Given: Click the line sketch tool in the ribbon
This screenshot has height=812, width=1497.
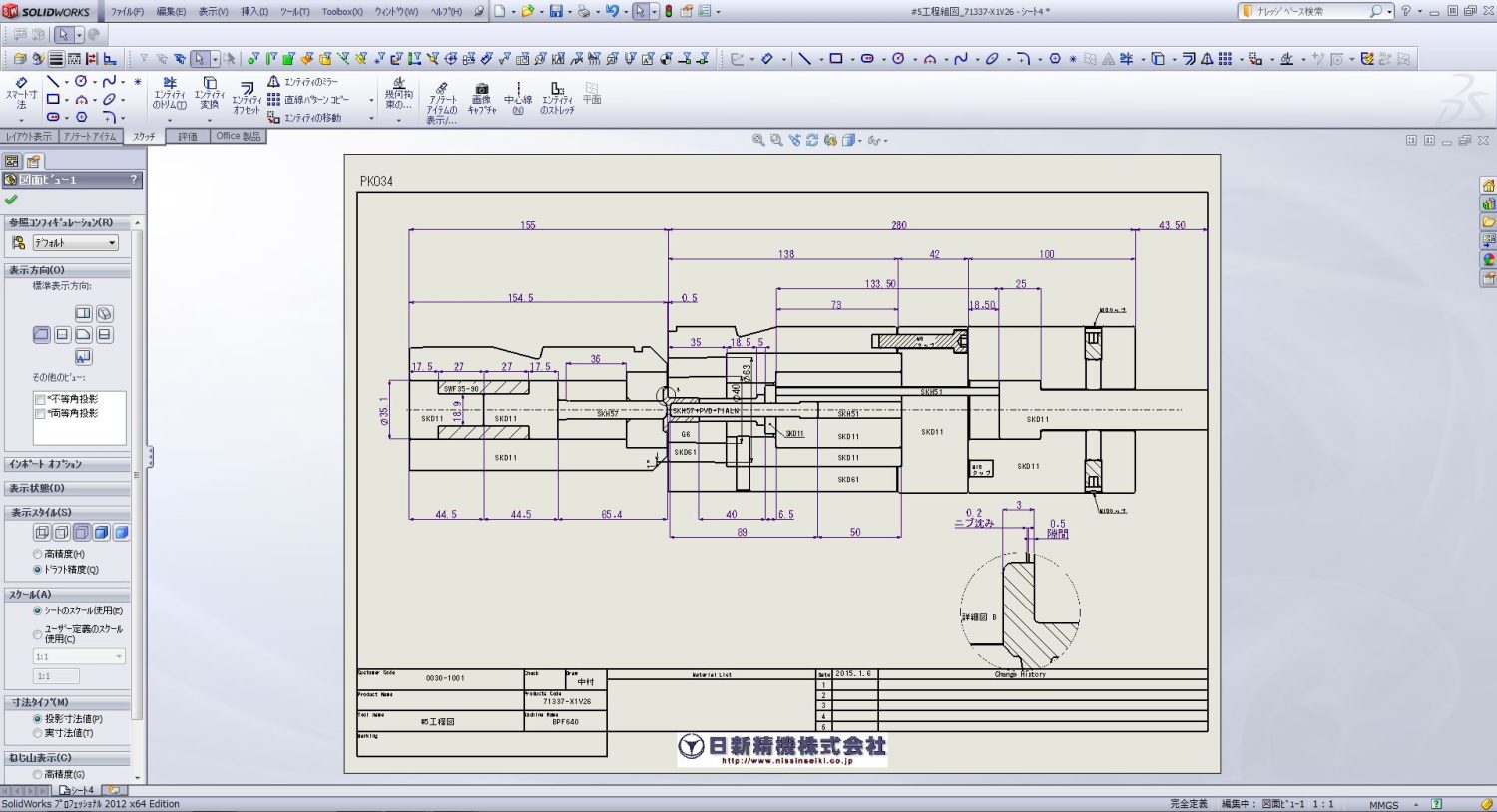Looking at the screenshot, I should pyautogui.click(x=53, y=82).
